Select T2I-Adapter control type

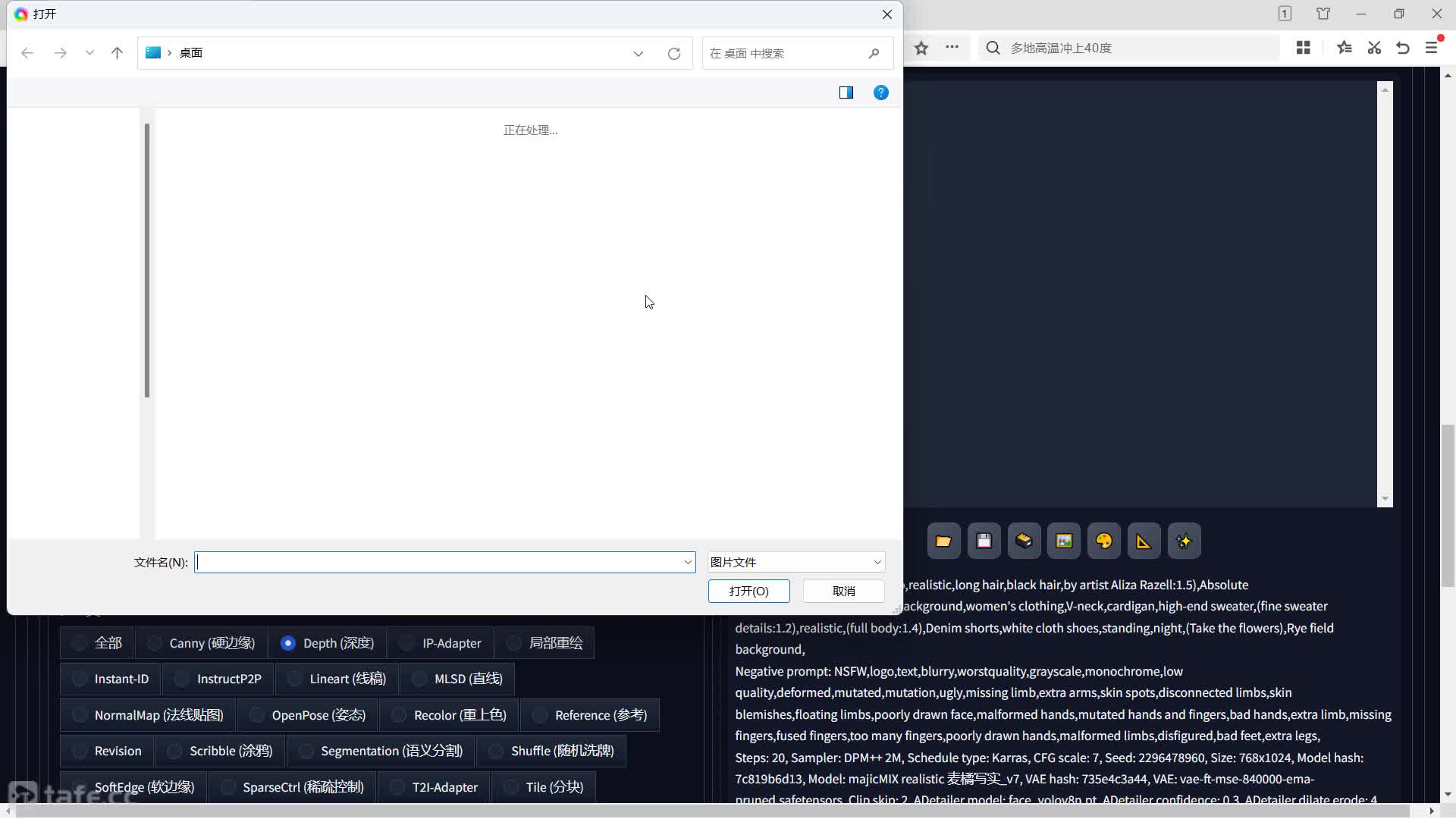click(x=434, y=787)
